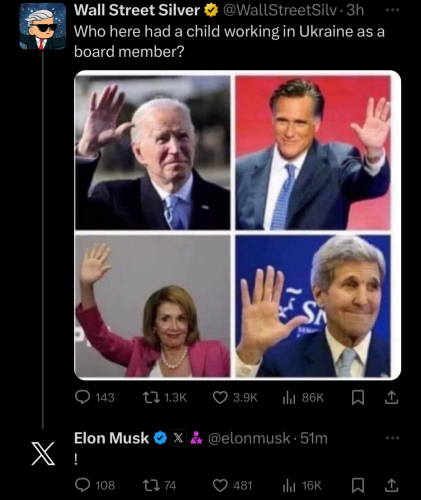Open the @WallStreetSilv handle link
The width and height of the screenshot is (421, 500).
[280, 10]
